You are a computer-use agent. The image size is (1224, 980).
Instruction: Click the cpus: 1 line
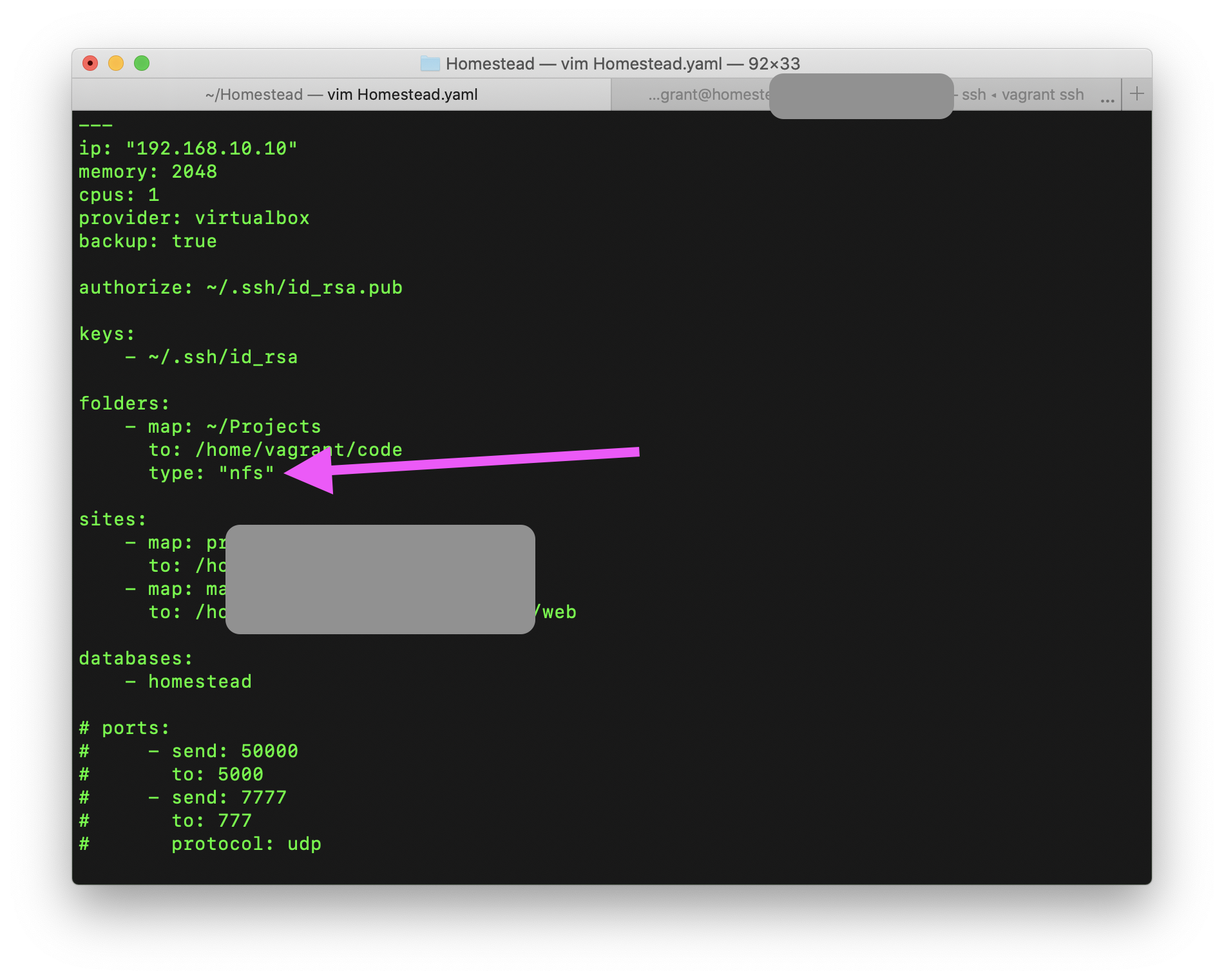coord(119,195)
